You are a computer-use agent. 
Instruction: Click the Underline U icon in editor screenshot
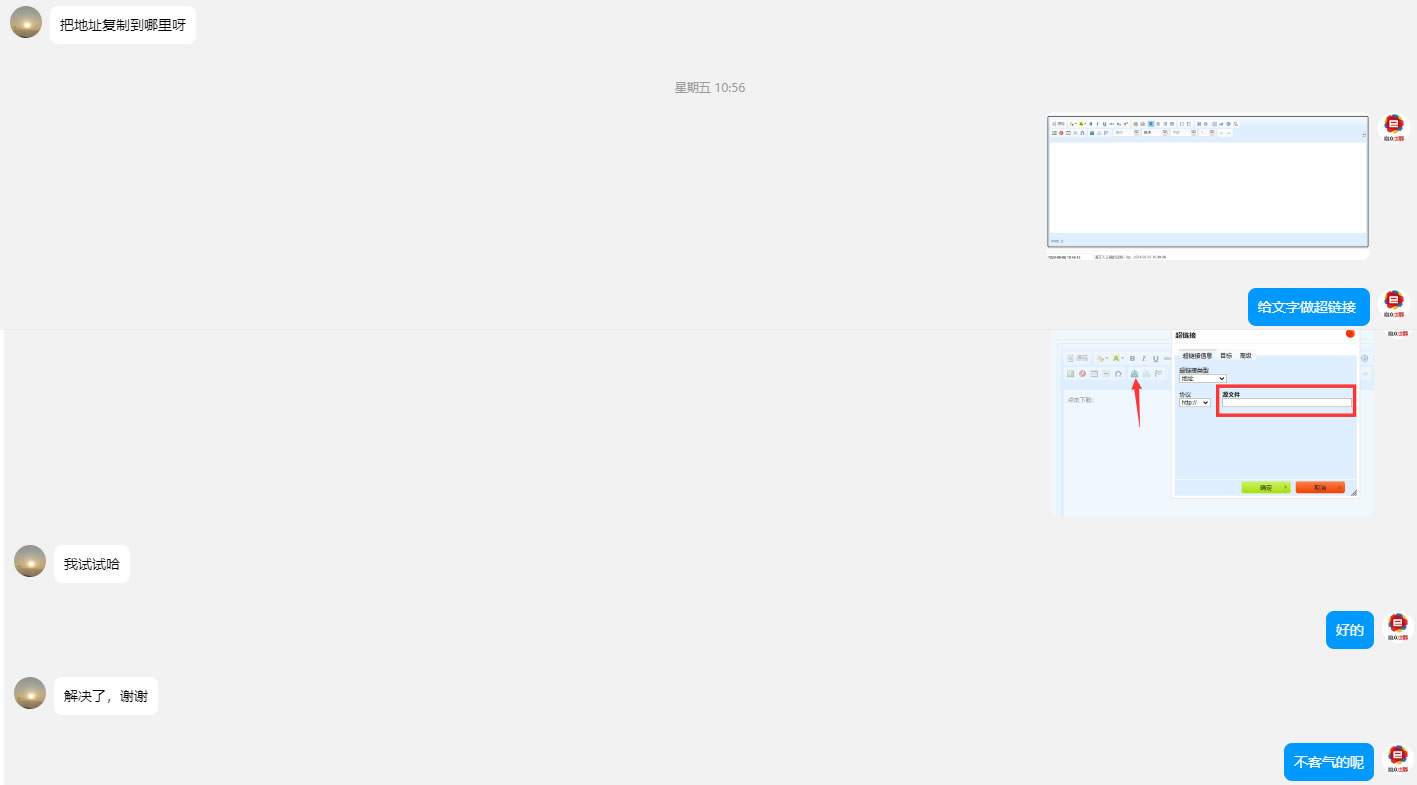click(1155, 358)
